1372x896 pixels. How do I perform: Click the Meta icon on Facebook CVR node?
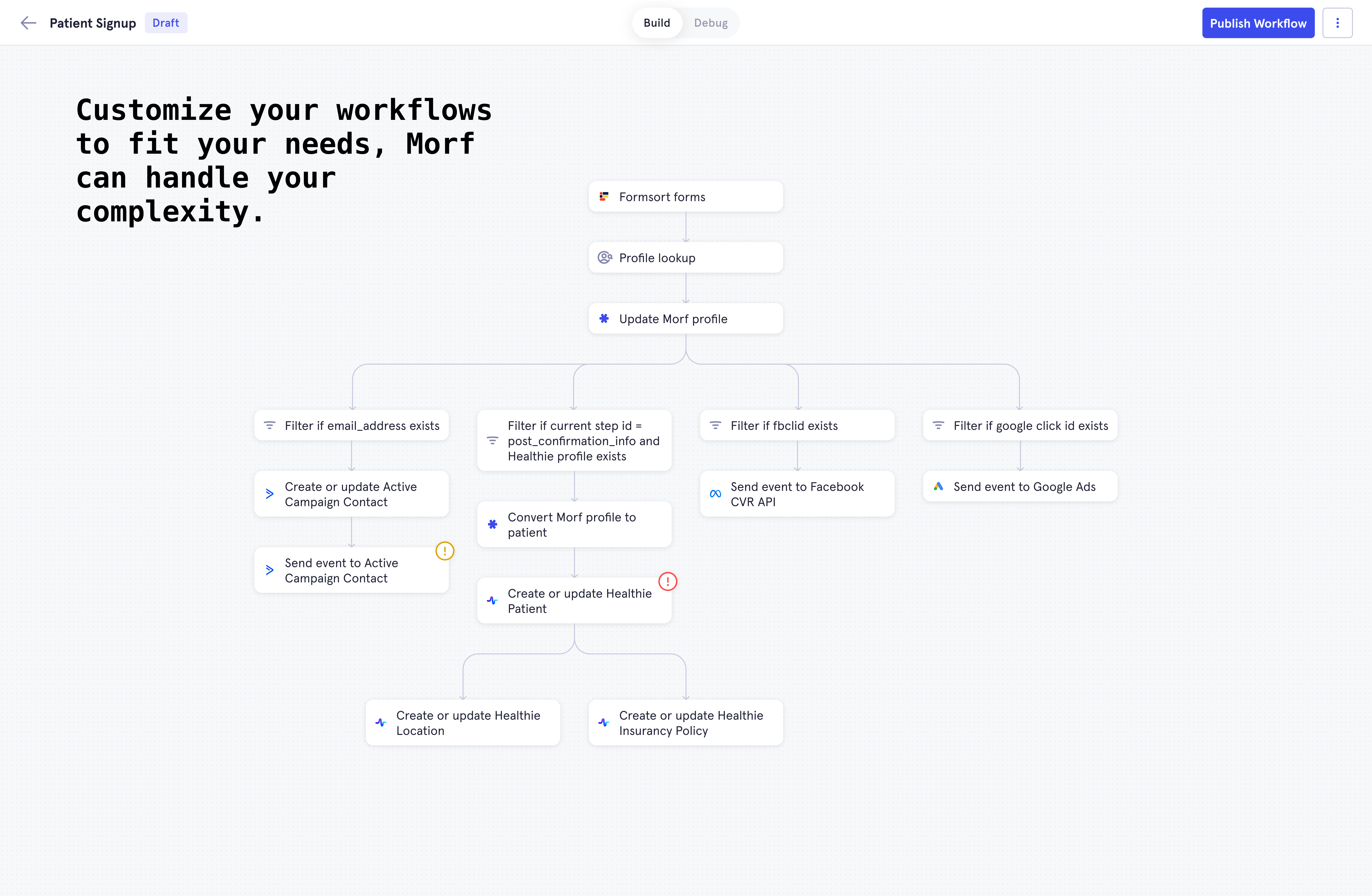pos(715,494)
